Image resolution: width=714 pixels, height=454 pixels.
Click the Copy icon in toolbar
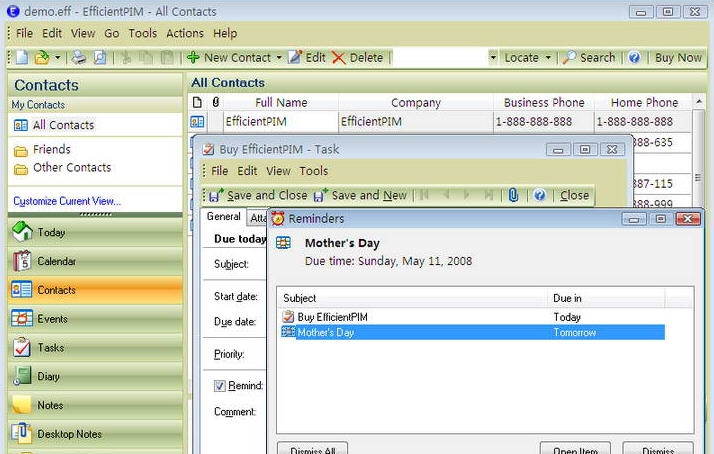[146, 58]
